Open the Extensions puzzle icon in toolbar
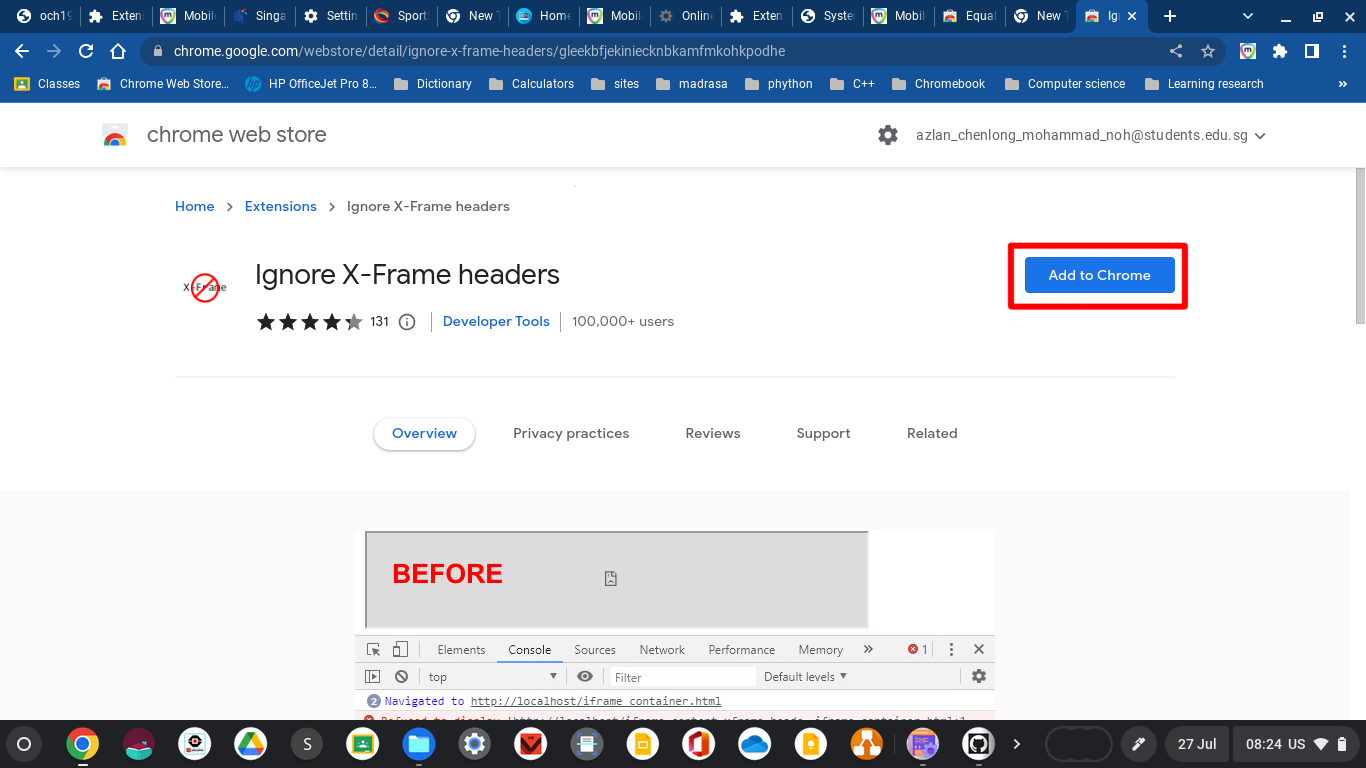Screen dimensions: 1366x768 tap(1279, 51)
